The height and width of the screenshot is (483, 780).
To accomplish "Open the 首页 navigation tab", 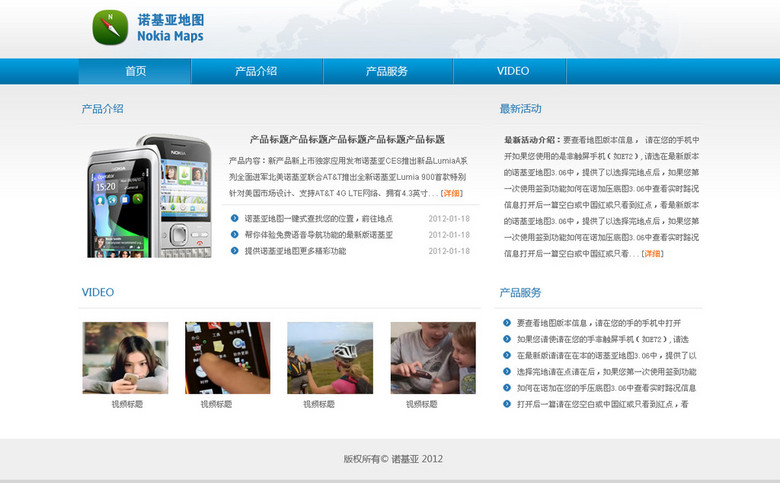I will pos(135,71).
